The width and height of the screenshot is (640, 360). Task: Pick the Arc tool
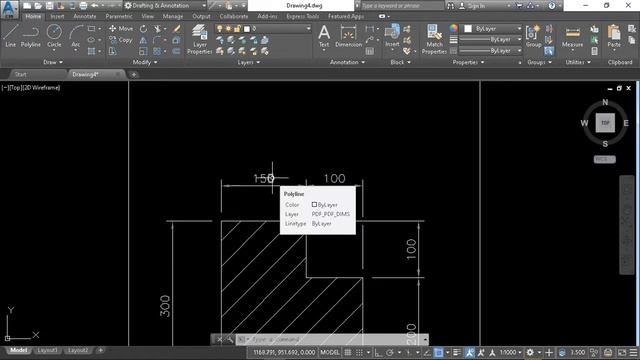coord(76,37)
